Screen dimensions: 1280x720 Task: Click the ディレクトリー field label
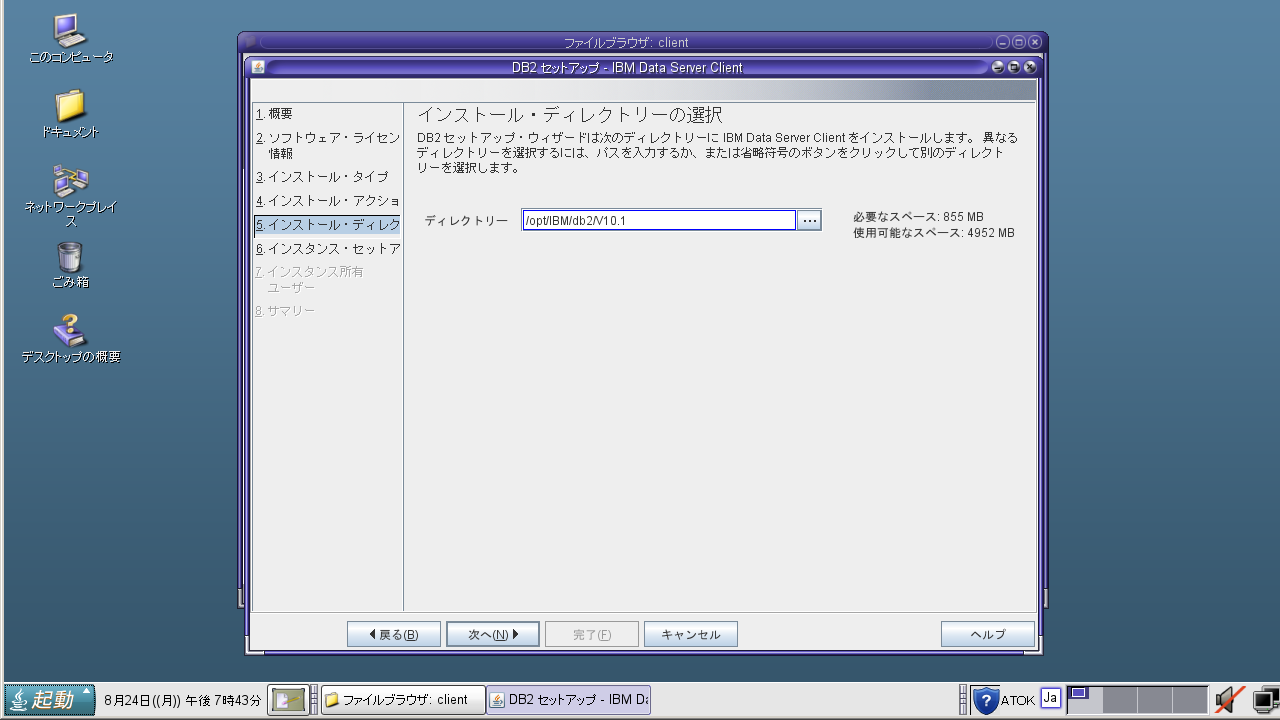[x=466, y=221]
